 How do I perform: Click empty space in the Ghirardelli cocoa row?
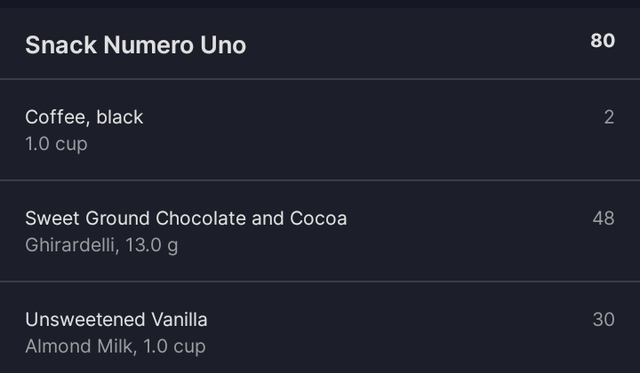pos(469,231)
